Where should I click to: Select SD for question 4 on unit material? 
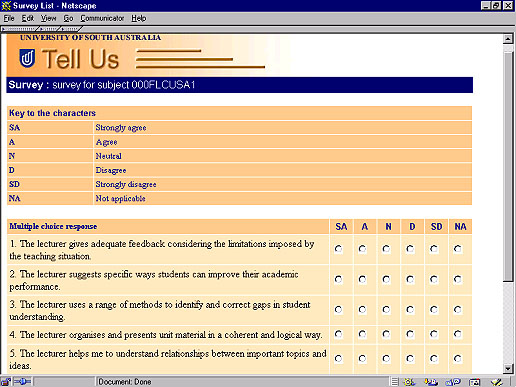(x=434, y=334)
